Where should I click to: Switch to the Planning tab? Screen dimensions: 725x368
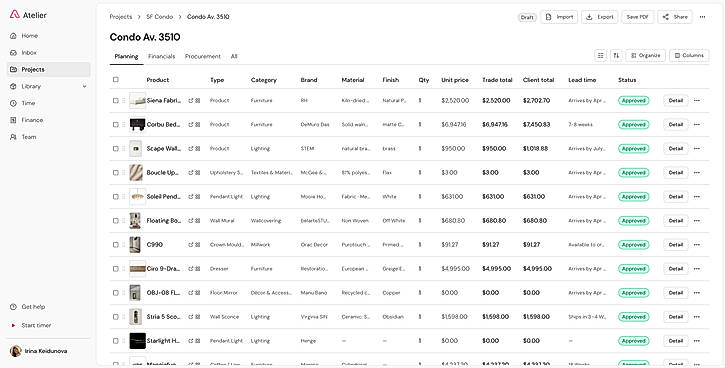click(x=126, y=56)
